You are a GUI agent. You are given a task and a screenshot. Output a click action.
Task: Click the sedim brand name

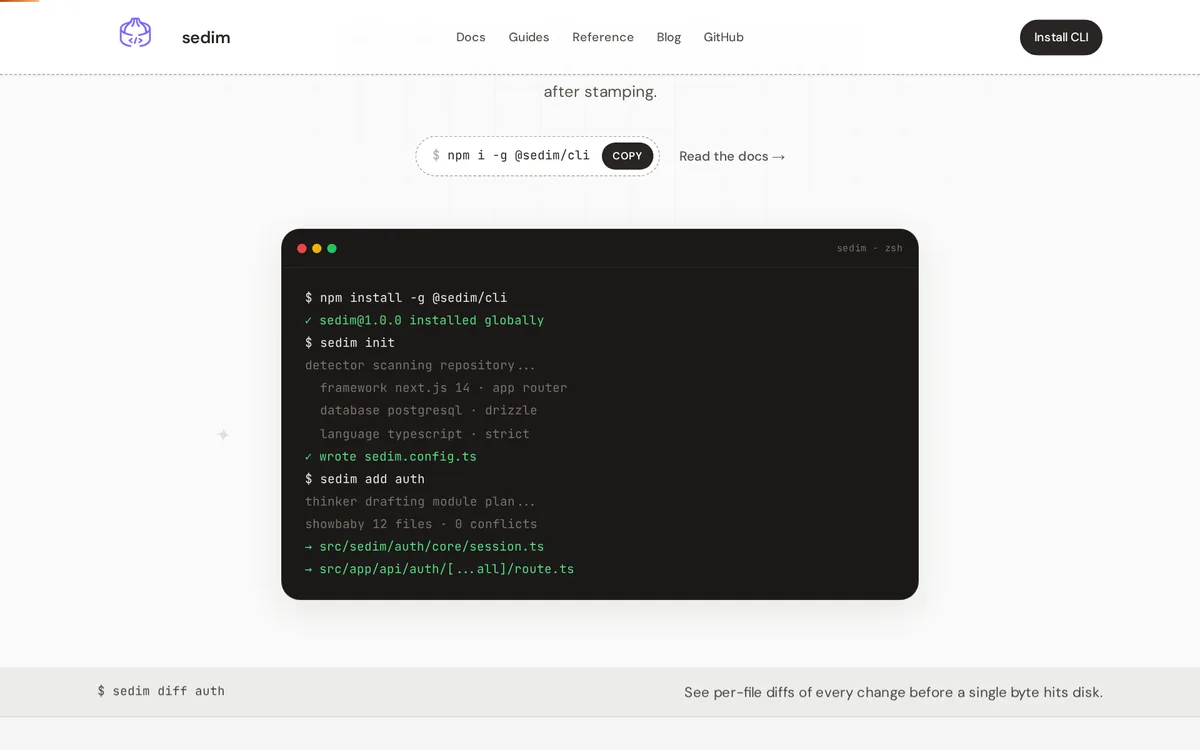(x=206, y=37)
